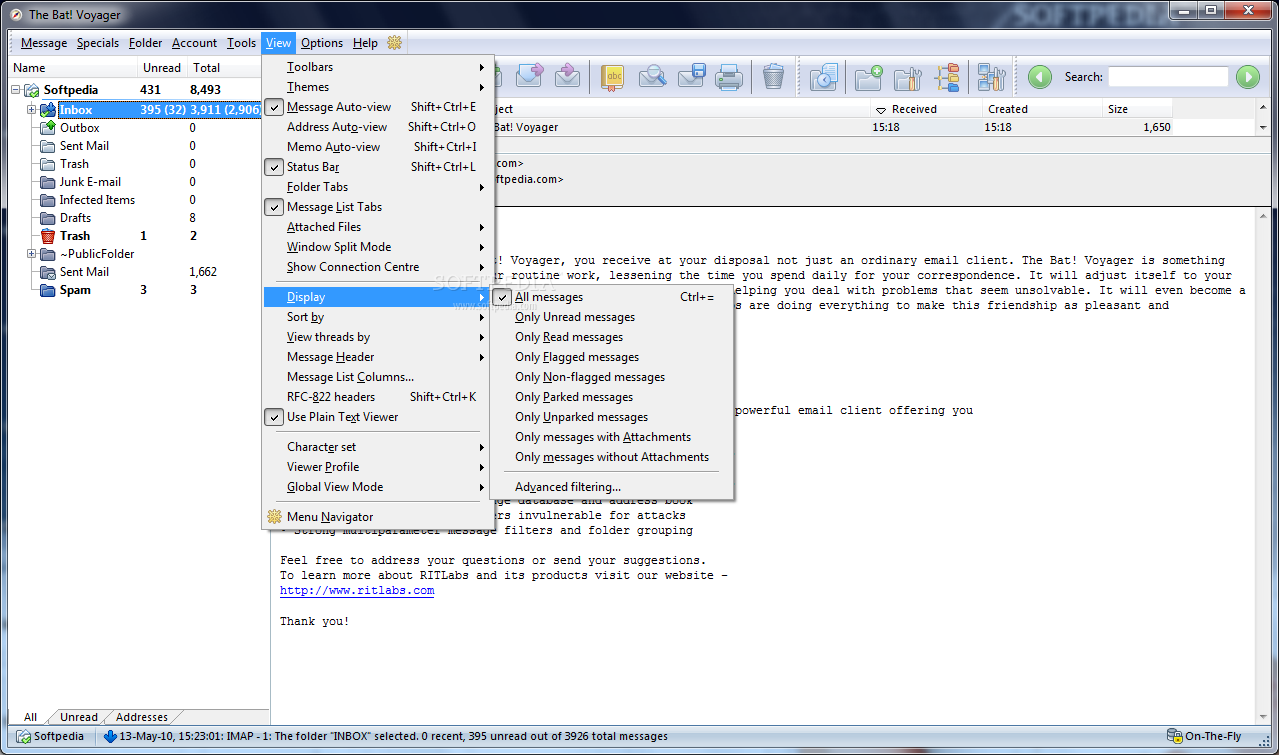Click in the Search input field

click(1168, 77)
